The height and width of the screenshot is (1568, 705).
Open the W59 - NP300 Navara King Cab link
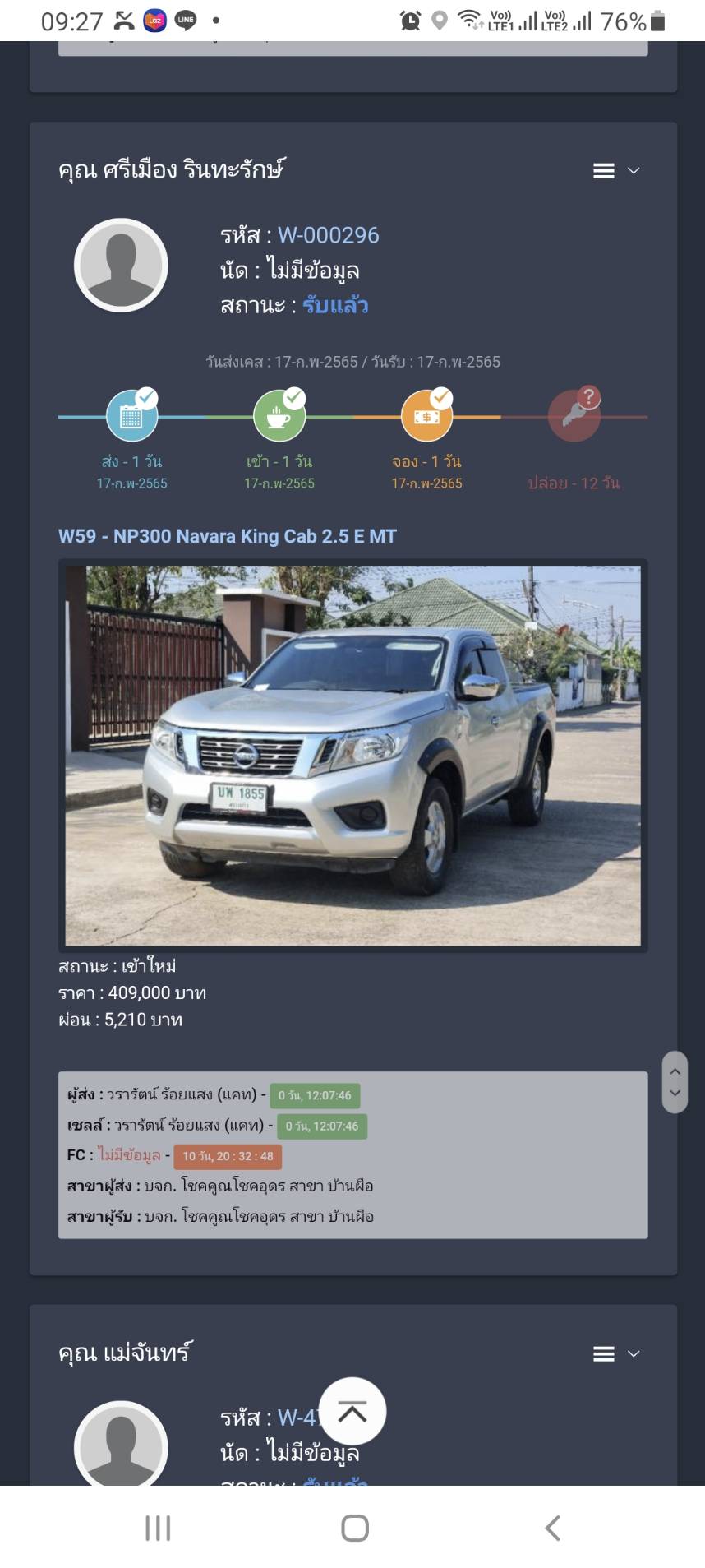pos(228,536)
